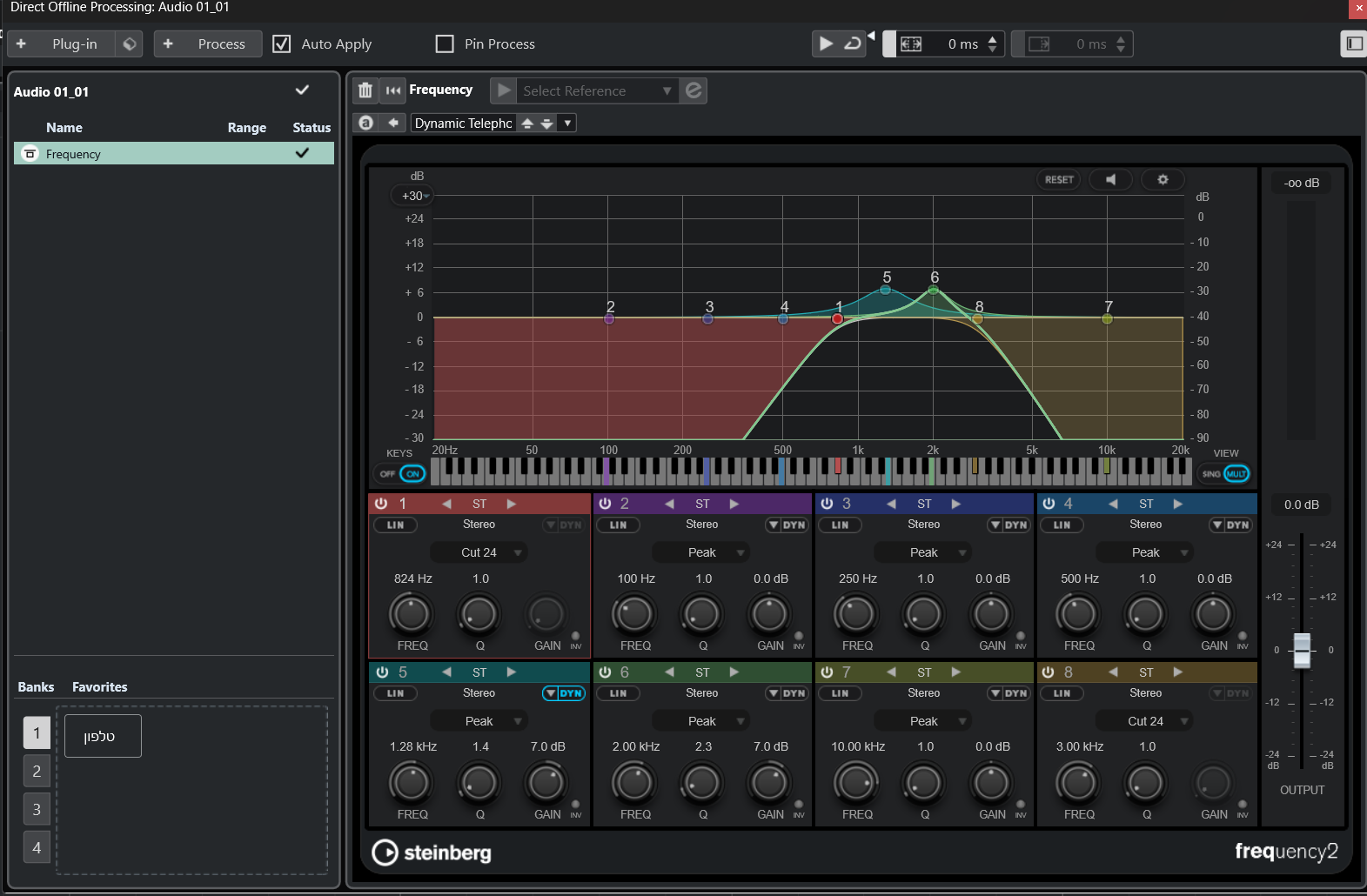Open band 2 Peak filter type dropdown
The height and width of the screenshot is (896, 1367).
tap(702, 552)
